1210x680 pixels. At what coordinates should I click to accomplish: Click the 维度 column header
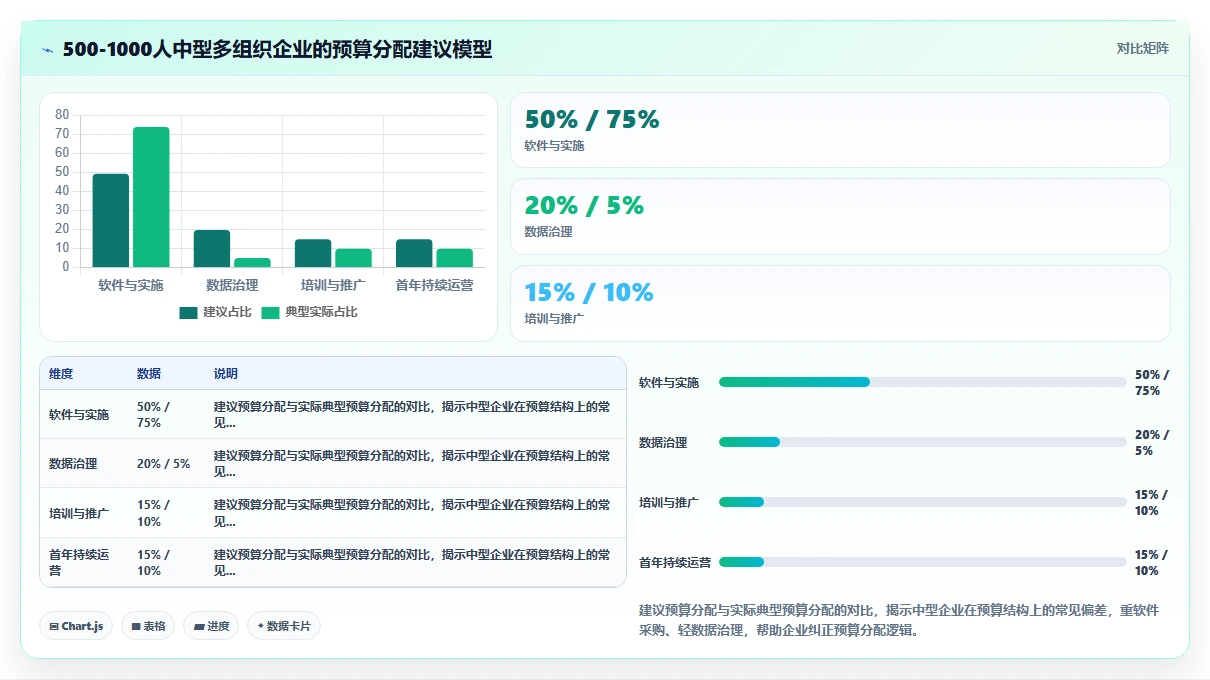coord(61,374)
